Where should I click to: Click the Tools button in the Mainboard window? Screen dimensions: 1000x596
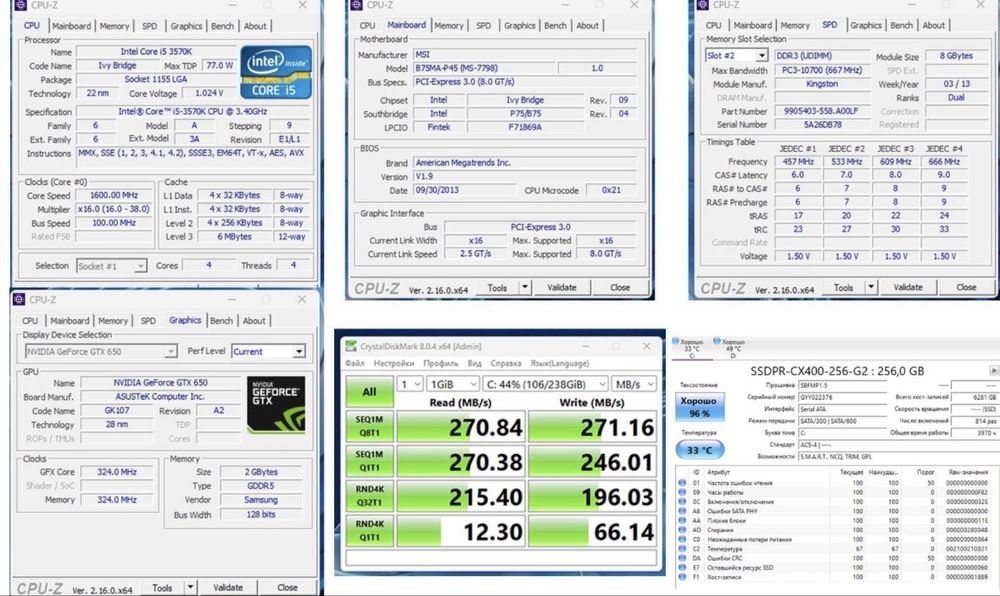[497, 287]
